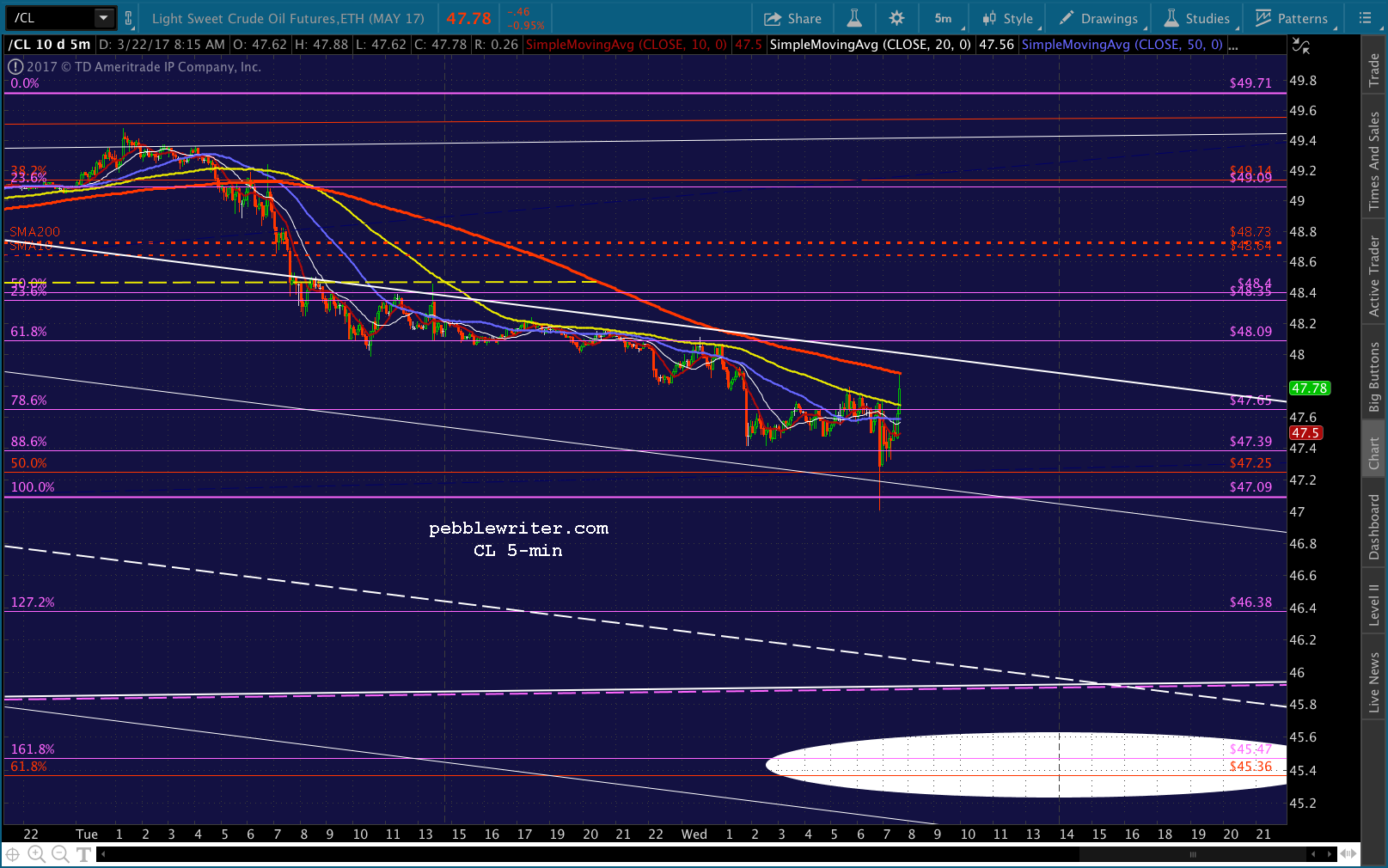
Task: Click the 88.6% Fibonacci label
Action: coord(28,442)
